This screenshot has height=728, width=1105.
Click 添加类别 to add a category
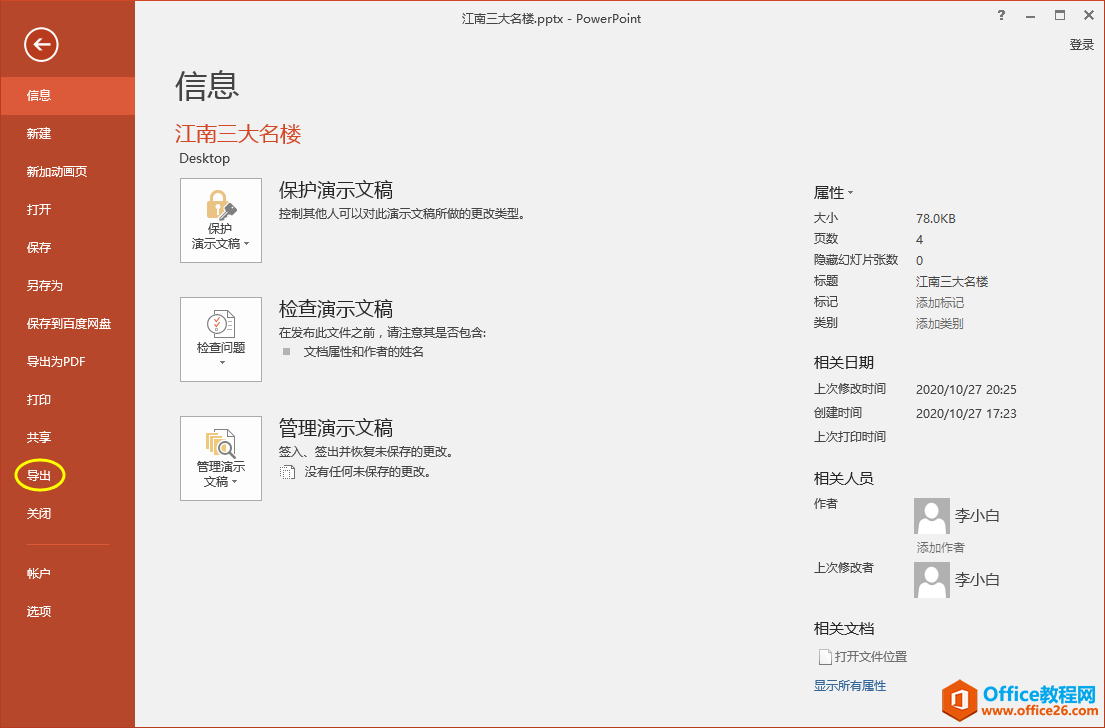939,322
